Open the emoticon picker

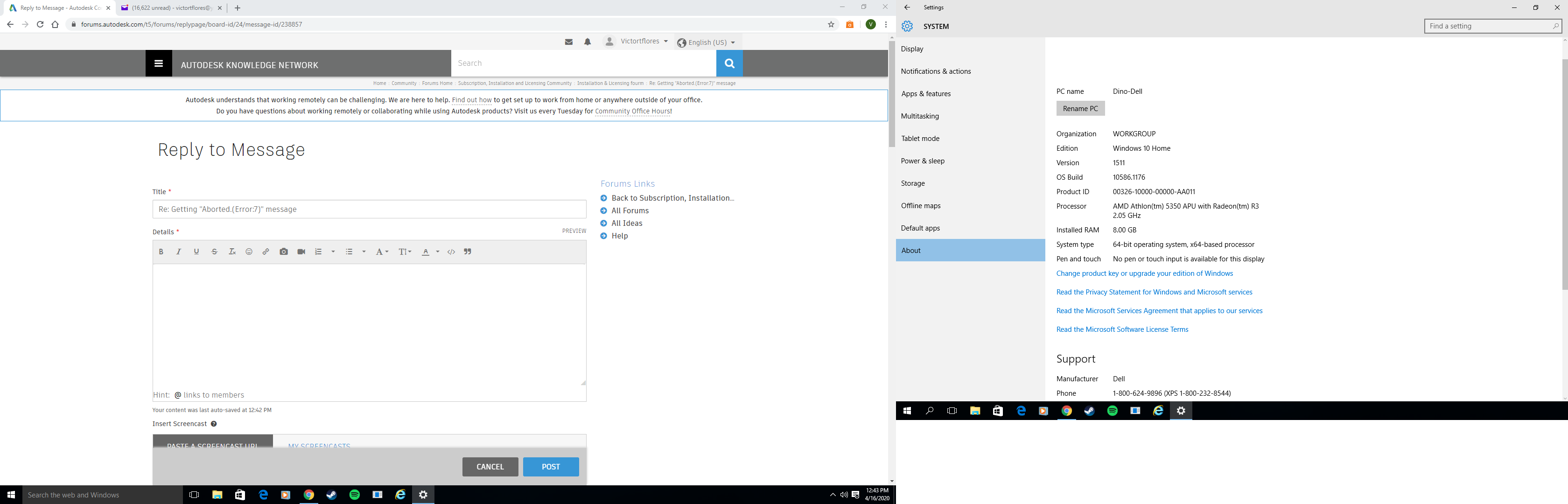(x=249, y=252)
